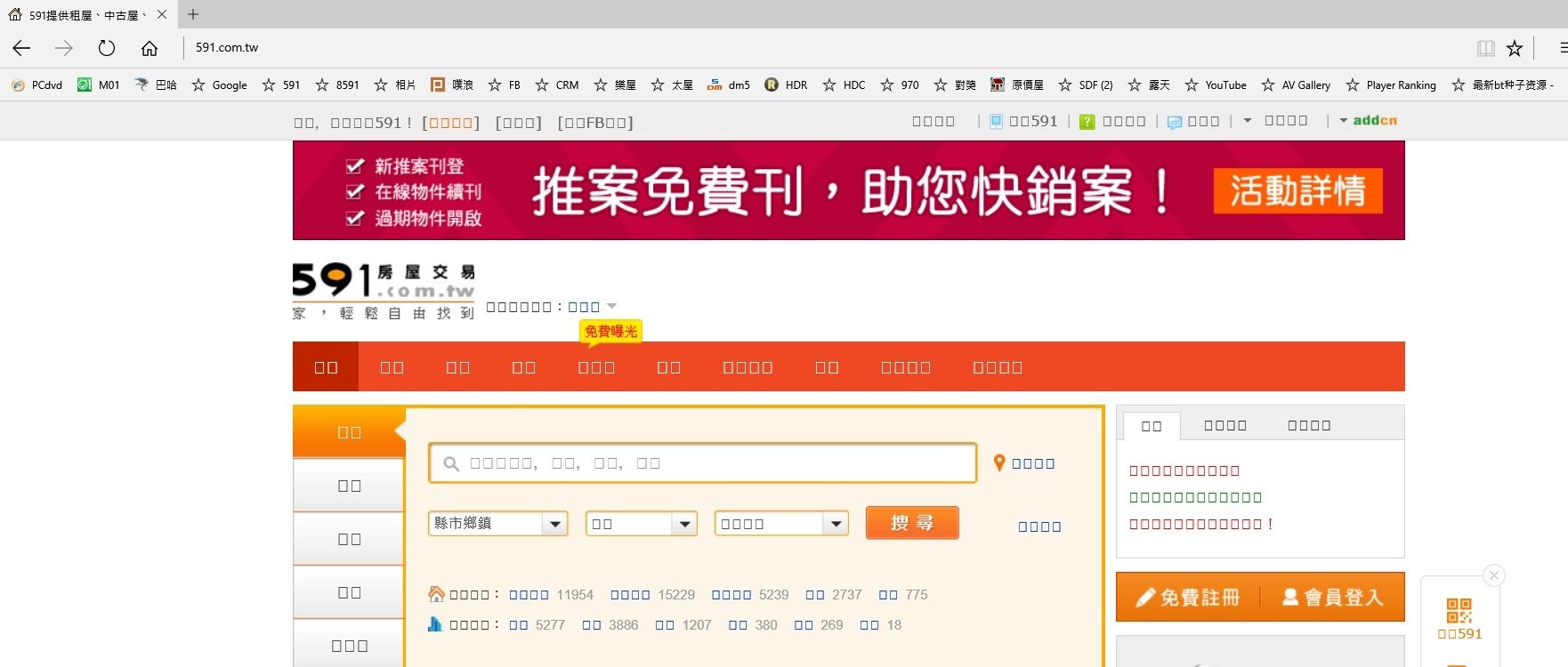Expand the region selector arrow beside logo

(x=611, y=307)
